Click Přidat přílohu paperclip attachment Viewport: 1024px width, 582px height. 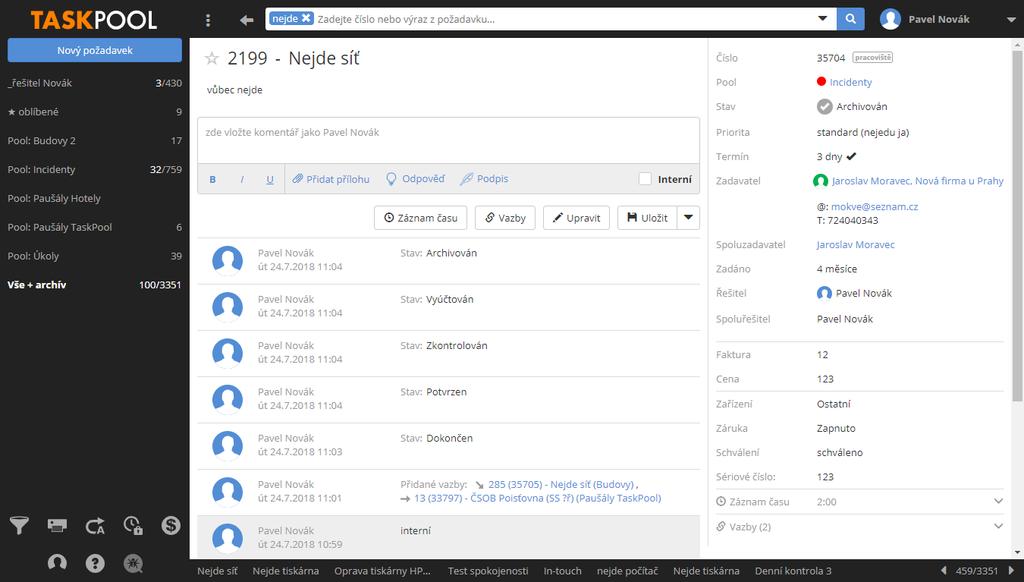pos(330,179)
